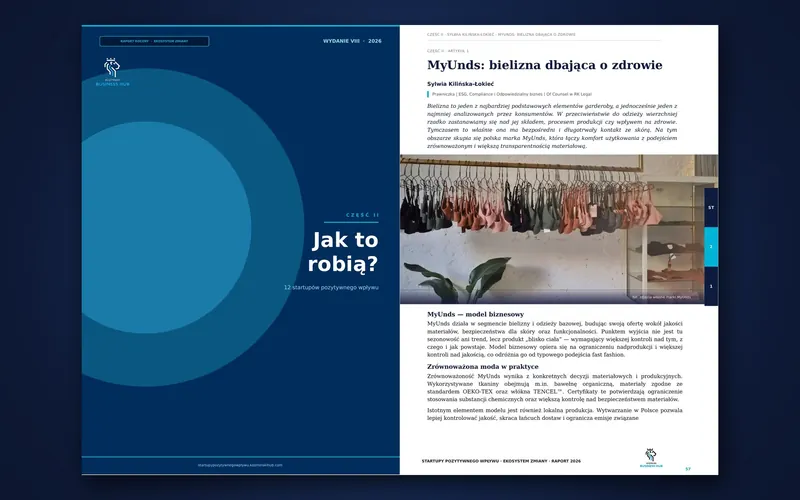Click the "Jak to robią?" heading
This screenshot has height=500, width=800.
pos(343,252)
